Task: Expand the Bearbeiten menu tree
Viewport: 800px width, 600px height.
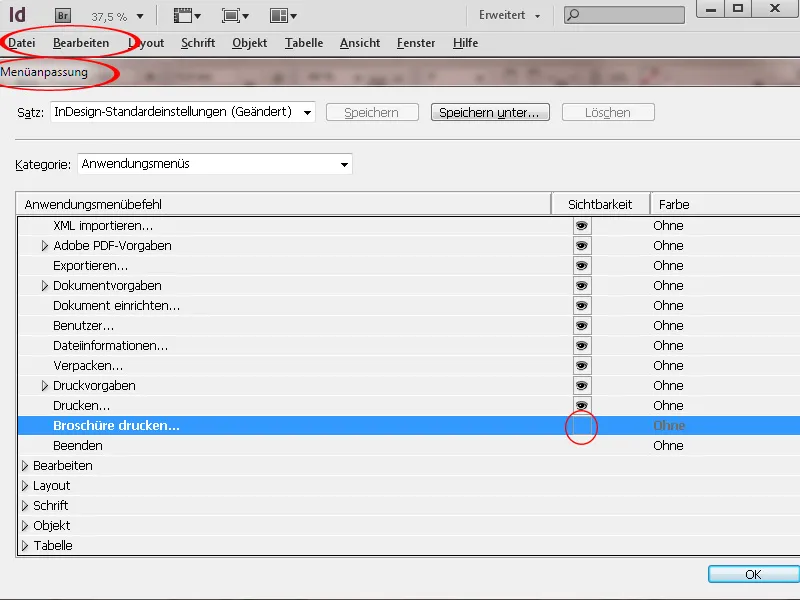Action: 24,466
